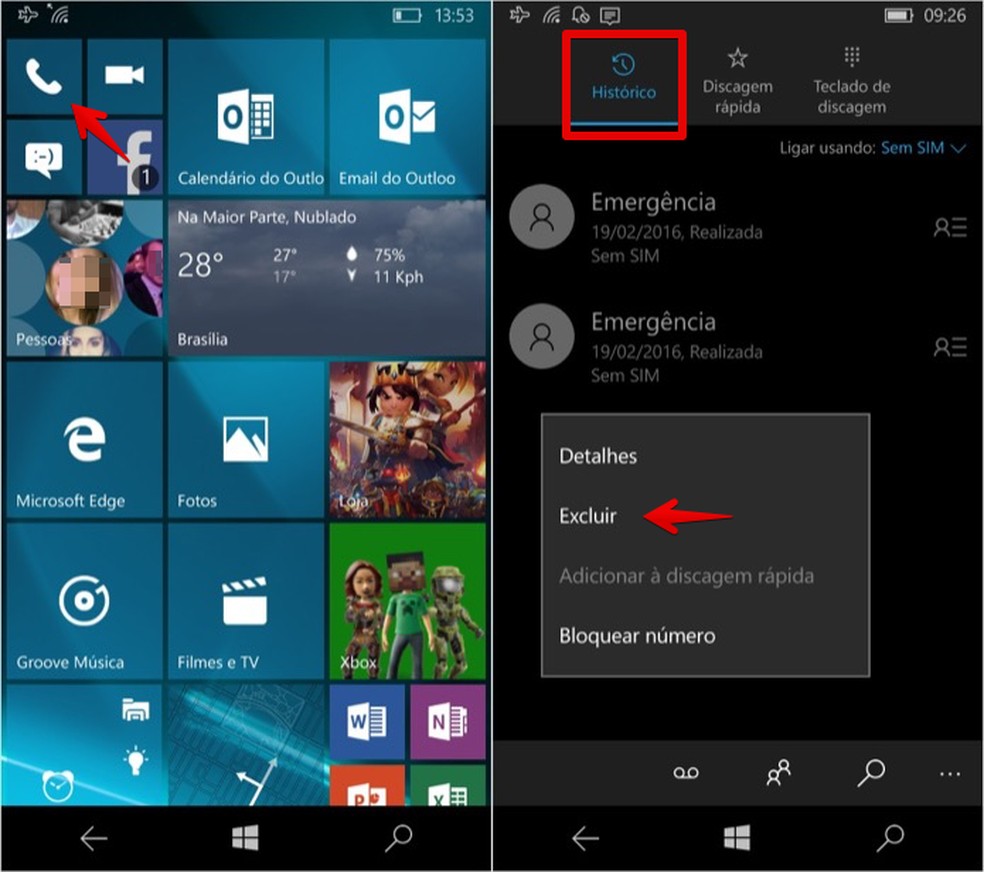
Task: Open the video camera tile
Action: pos(124,77)
